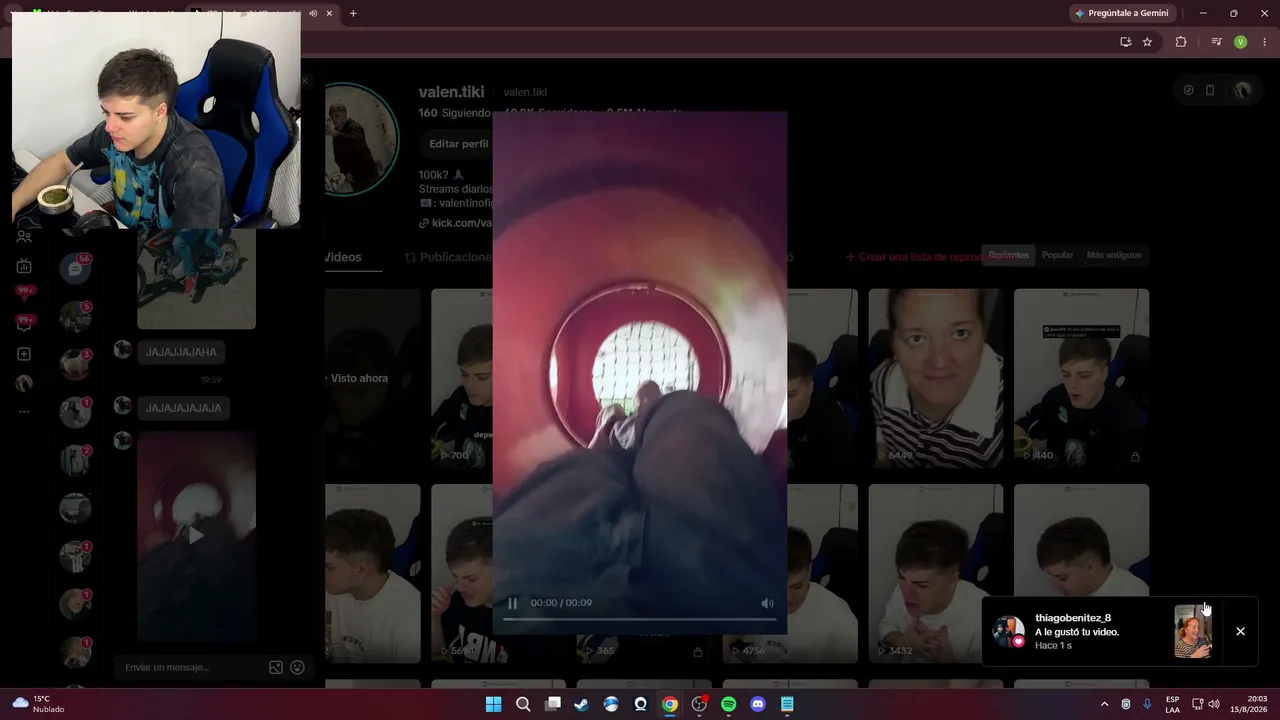Seek within the video progress bar
Viewport: 1280px width, 720px height.
coord(639,619)
